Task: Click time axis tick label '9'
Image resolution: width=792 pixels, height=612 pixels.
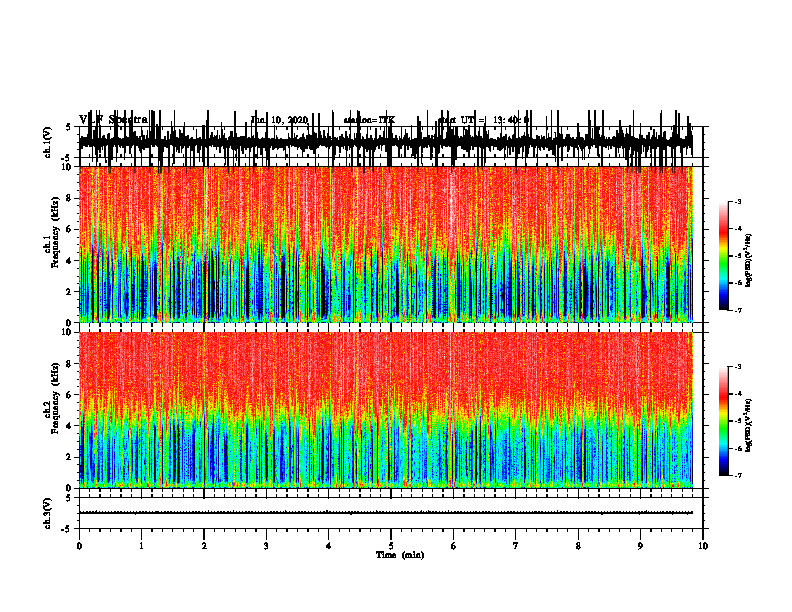Action: 640,546
